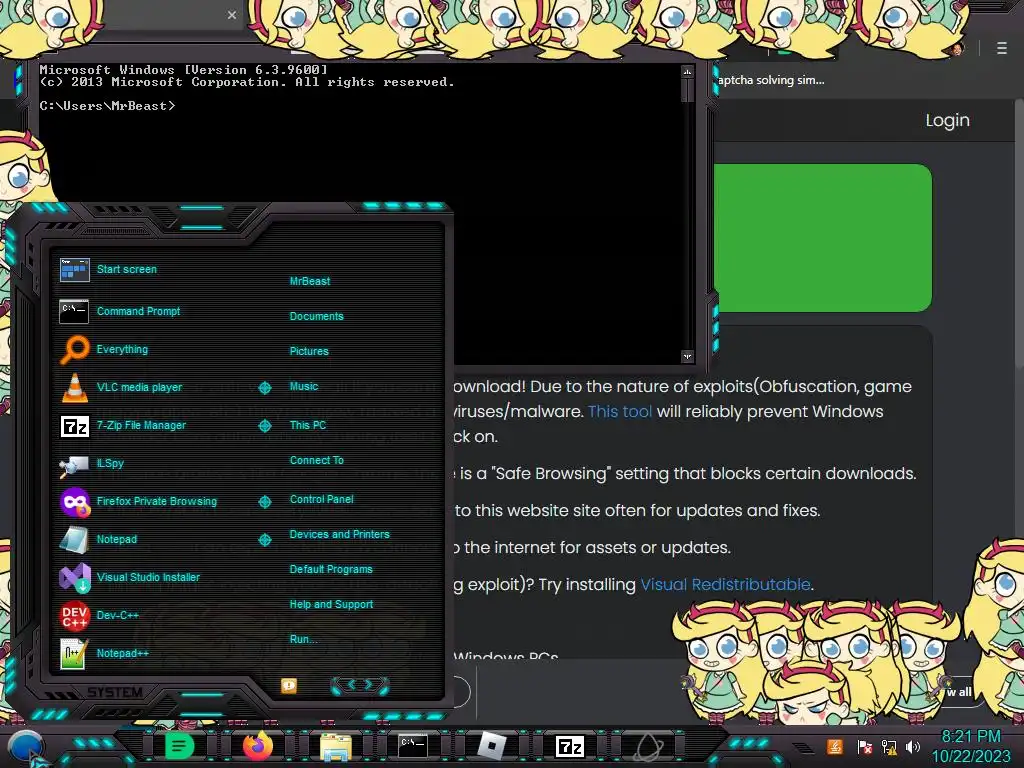The image size is (1024, 768).
Task: Launch VLC media player
Action: pos(121,387)
